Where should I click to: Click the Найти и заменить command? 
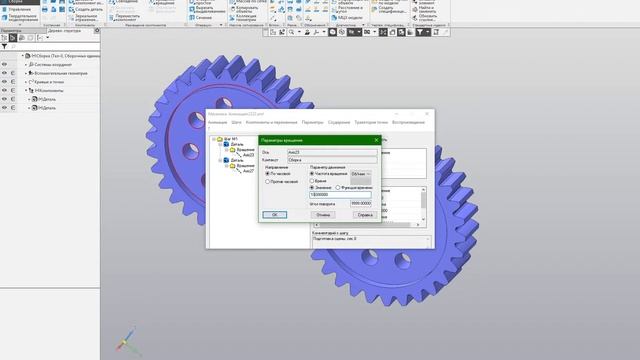[424, 9]
